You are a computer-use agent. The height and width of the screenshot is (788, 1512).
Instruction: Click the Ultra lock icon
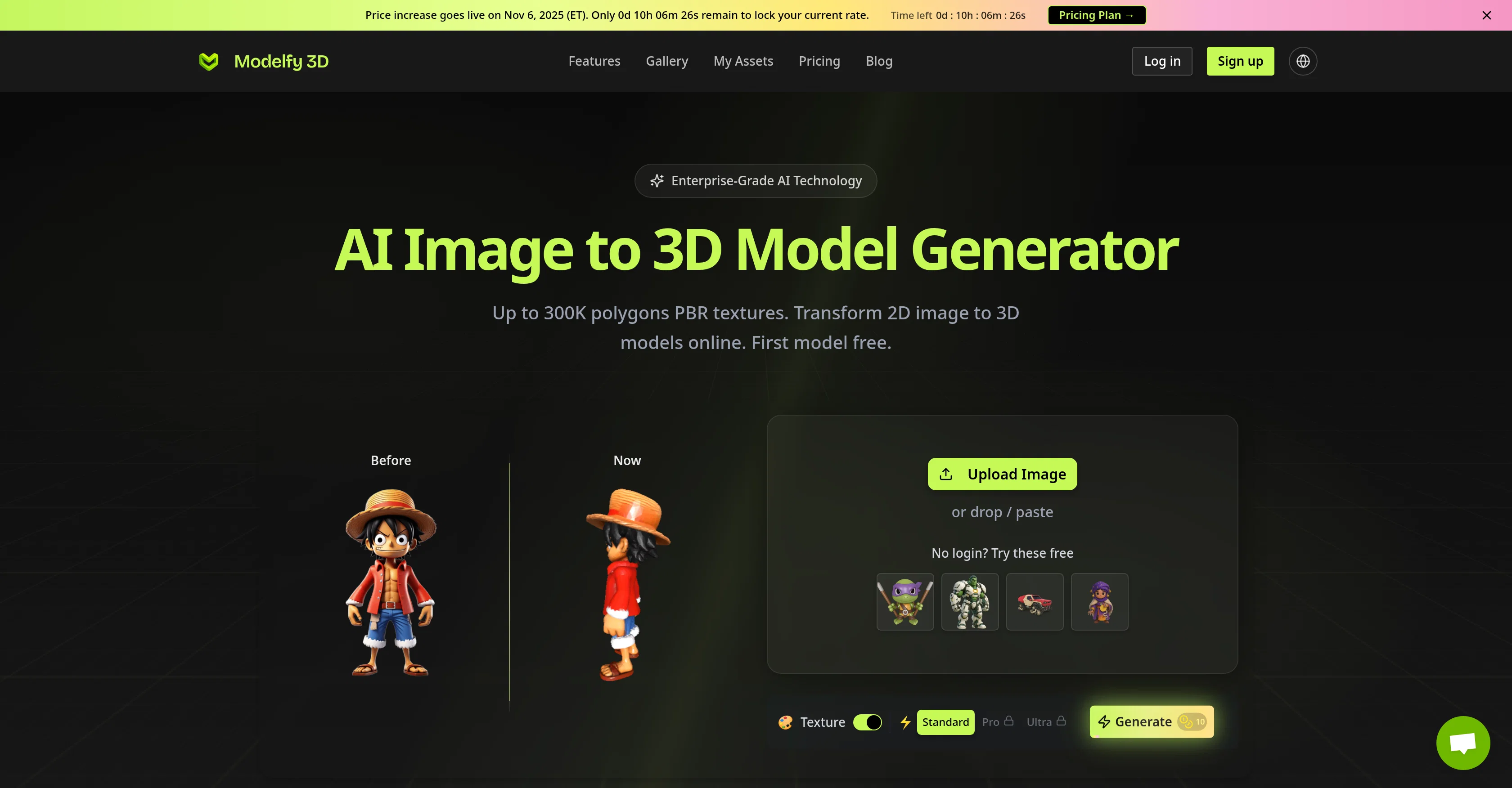[1061, 721]
